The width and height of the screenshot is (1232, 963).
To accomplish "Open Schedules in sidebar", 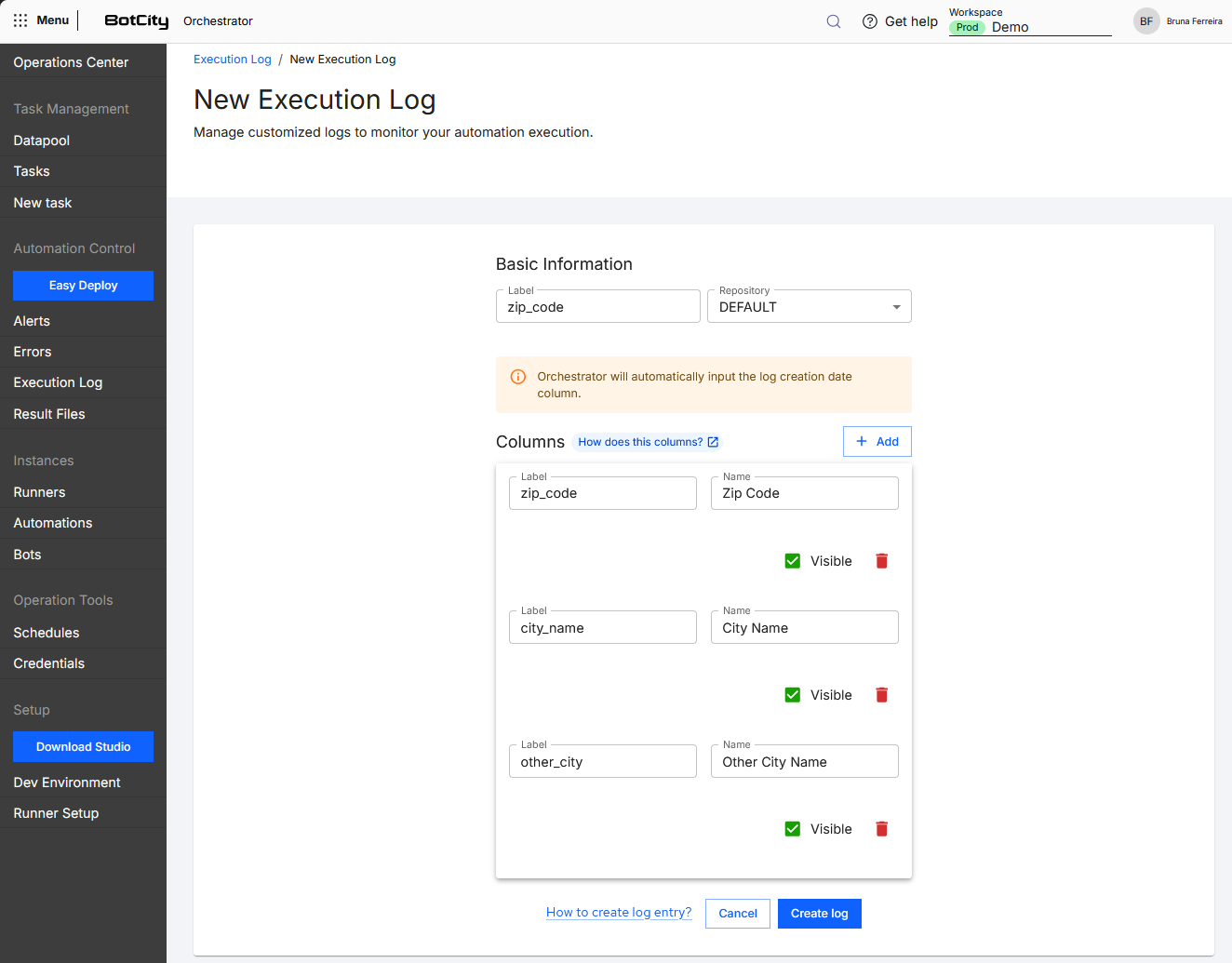I will point(83,633).
